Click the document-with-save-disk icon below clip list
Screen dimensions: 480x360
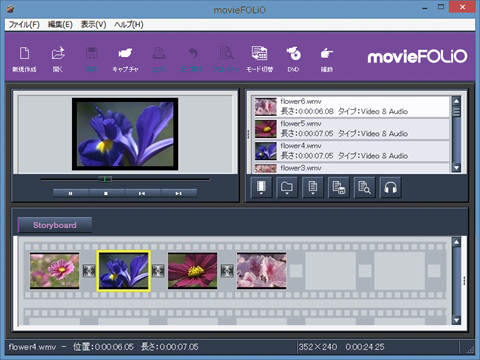[339, 187]
